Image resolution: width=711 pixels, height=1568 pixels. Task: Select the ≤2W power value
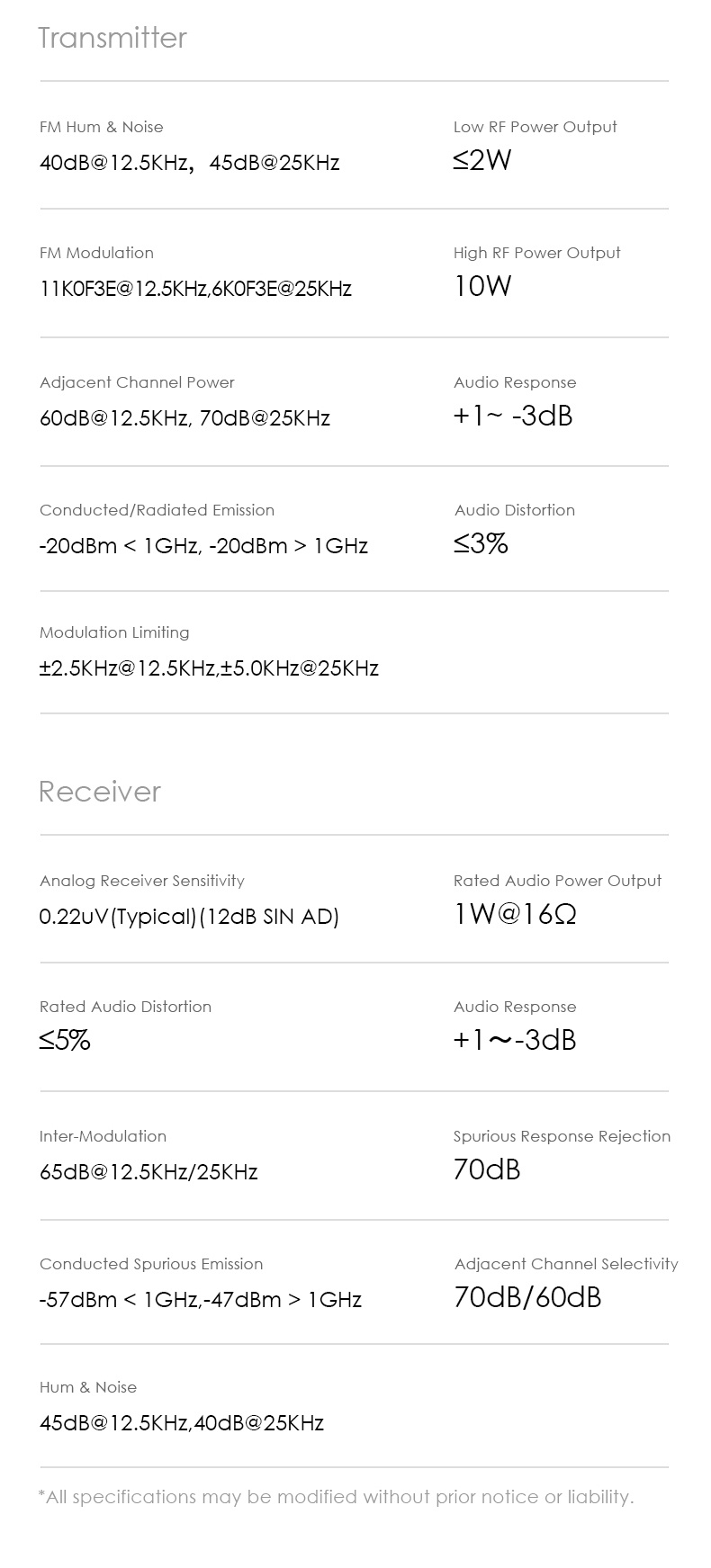tap(481, 160)
